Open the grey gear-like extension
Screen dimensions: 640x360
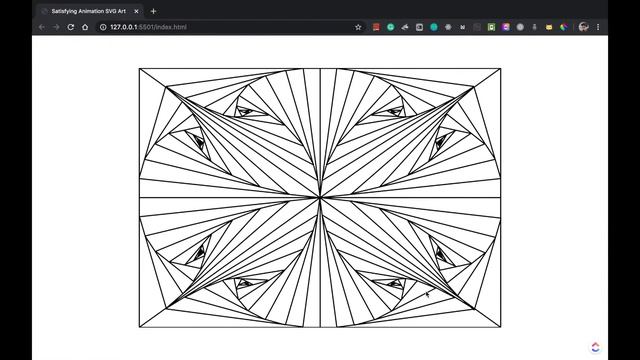point(448,27)
